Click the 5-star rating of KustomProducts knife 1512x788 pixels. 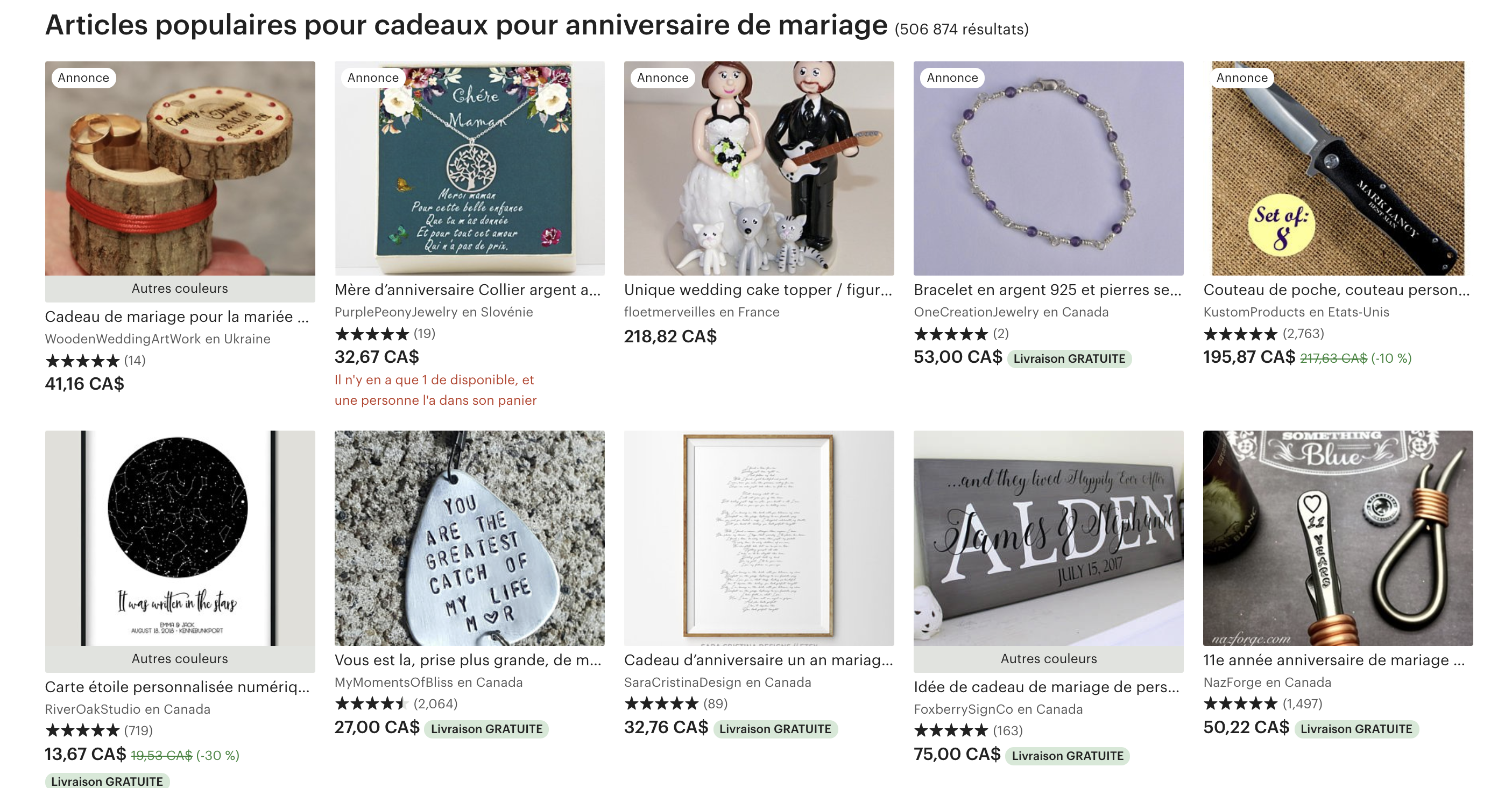point(1240,334)
